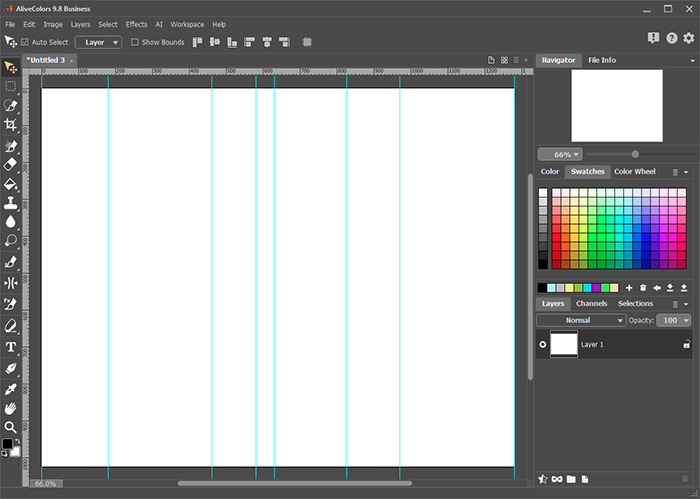Open the Select menu

pyautogui.click(x=108, y=25)
